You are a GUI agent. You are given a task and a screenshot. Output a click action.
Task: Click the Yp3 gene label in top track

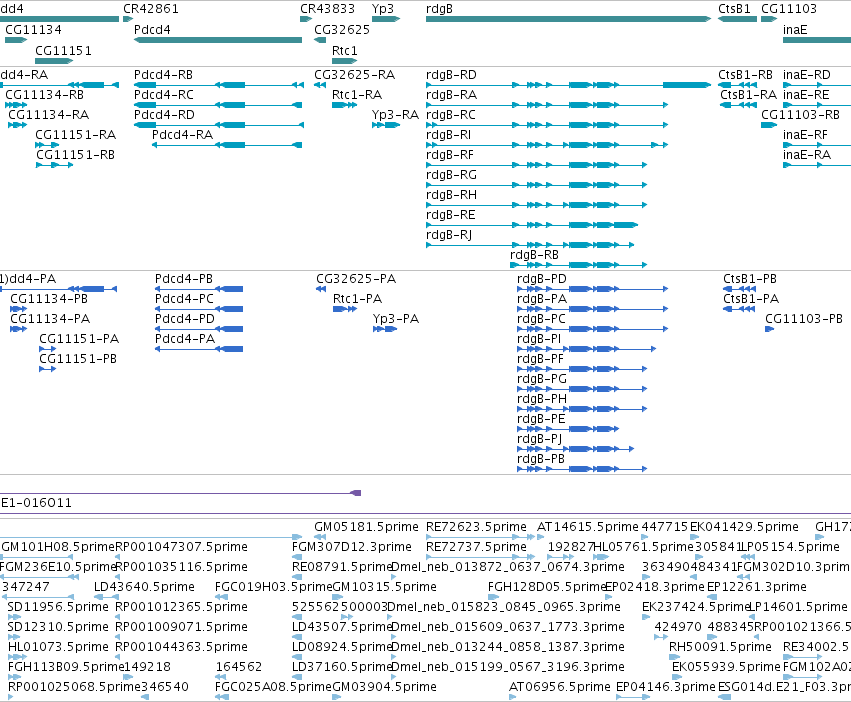pyautogui.click(x=383, y=9)
